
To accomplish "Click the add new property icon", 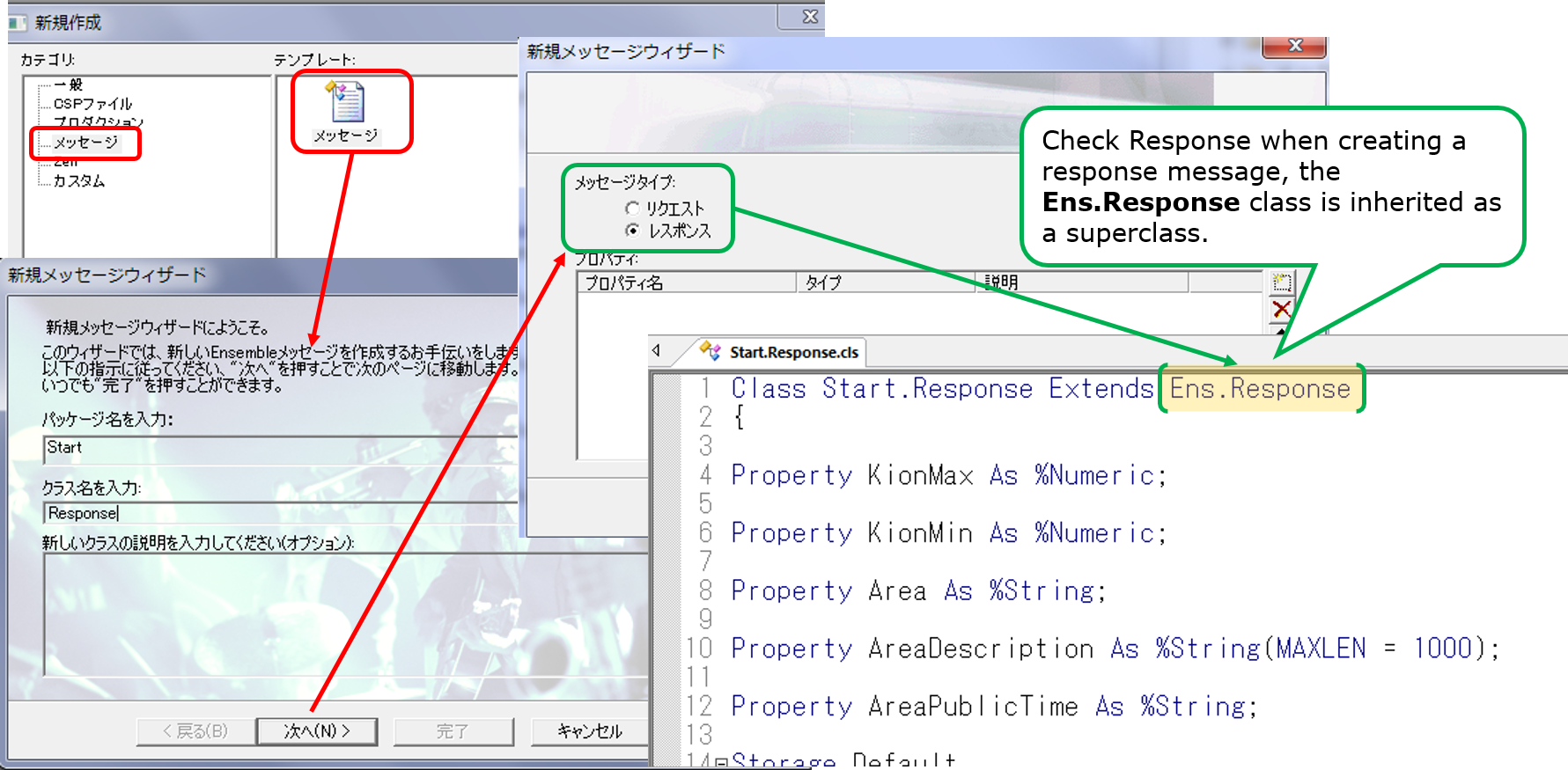I will [x=1282, y=282].
